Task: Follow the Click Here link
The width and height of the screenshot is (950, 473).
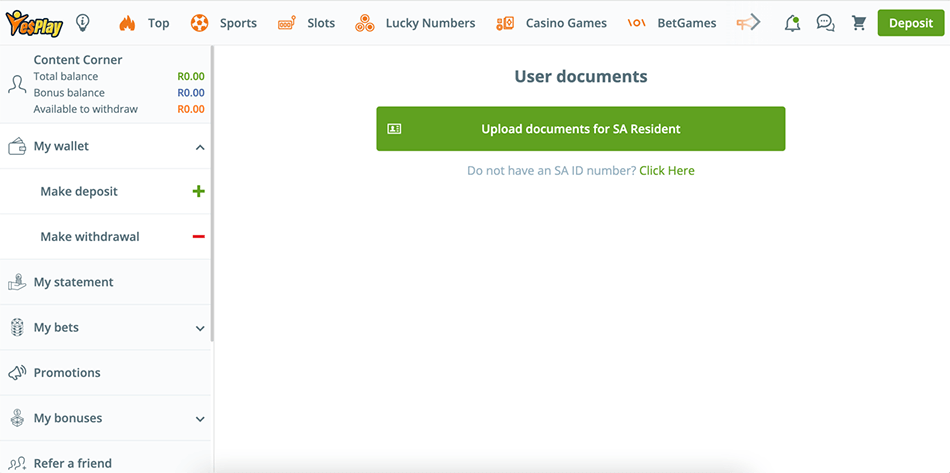Action: 666,171
